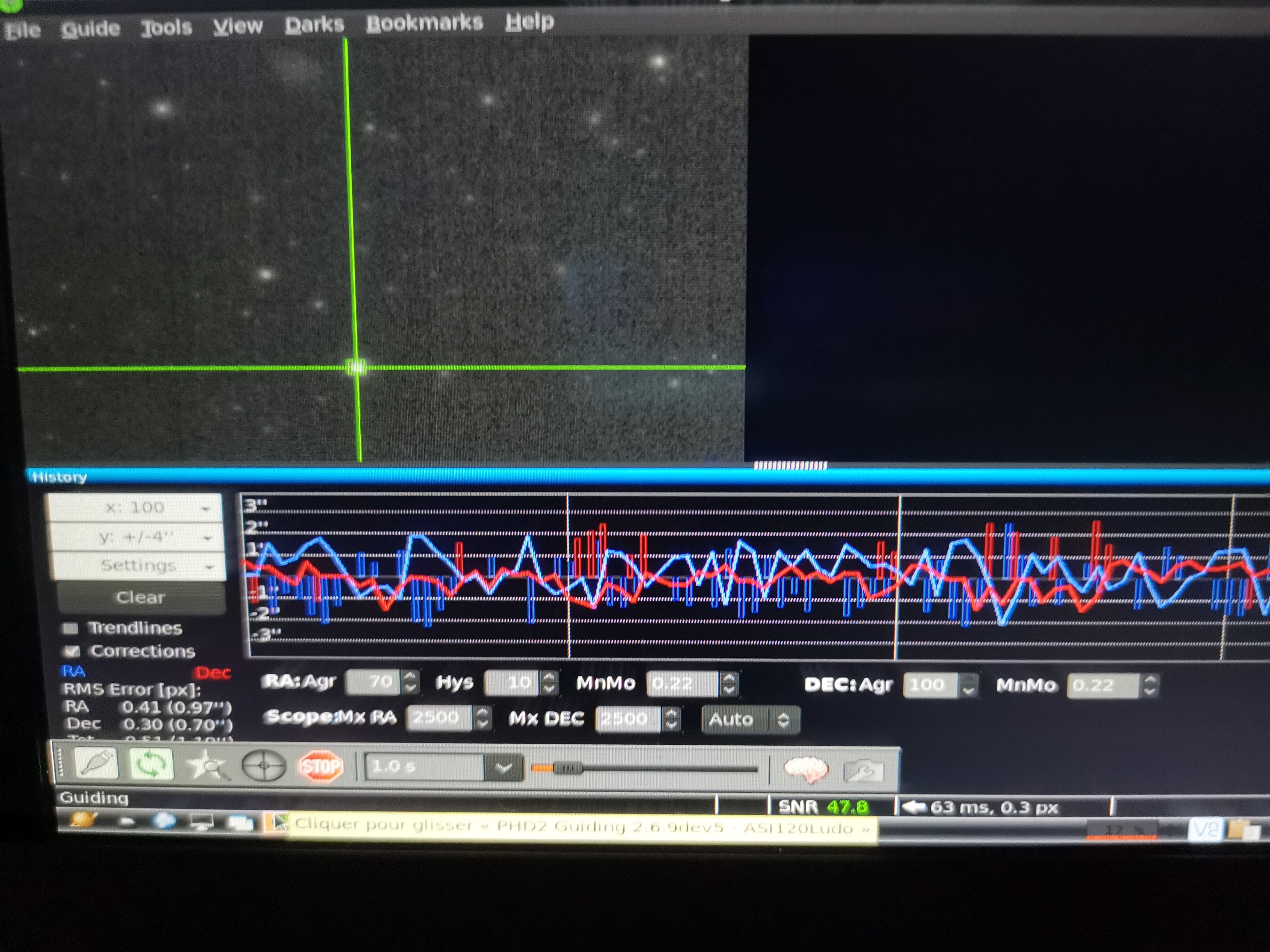Open the Darks menu
This screenshot has height=952, width=1270.
click(314, 25)
